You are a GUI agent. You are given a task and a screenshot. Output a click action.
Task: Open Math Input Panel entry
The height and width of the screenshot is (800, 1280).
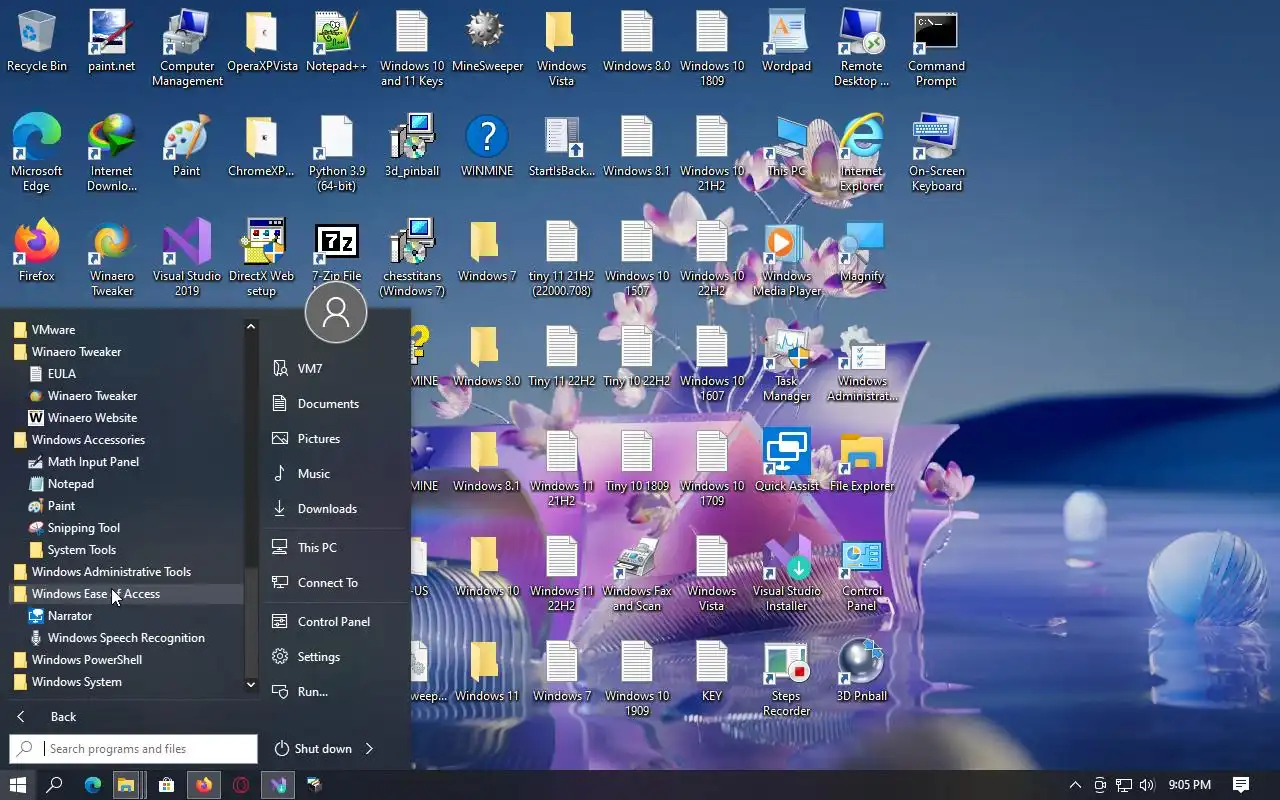click(x=124, y=462)
